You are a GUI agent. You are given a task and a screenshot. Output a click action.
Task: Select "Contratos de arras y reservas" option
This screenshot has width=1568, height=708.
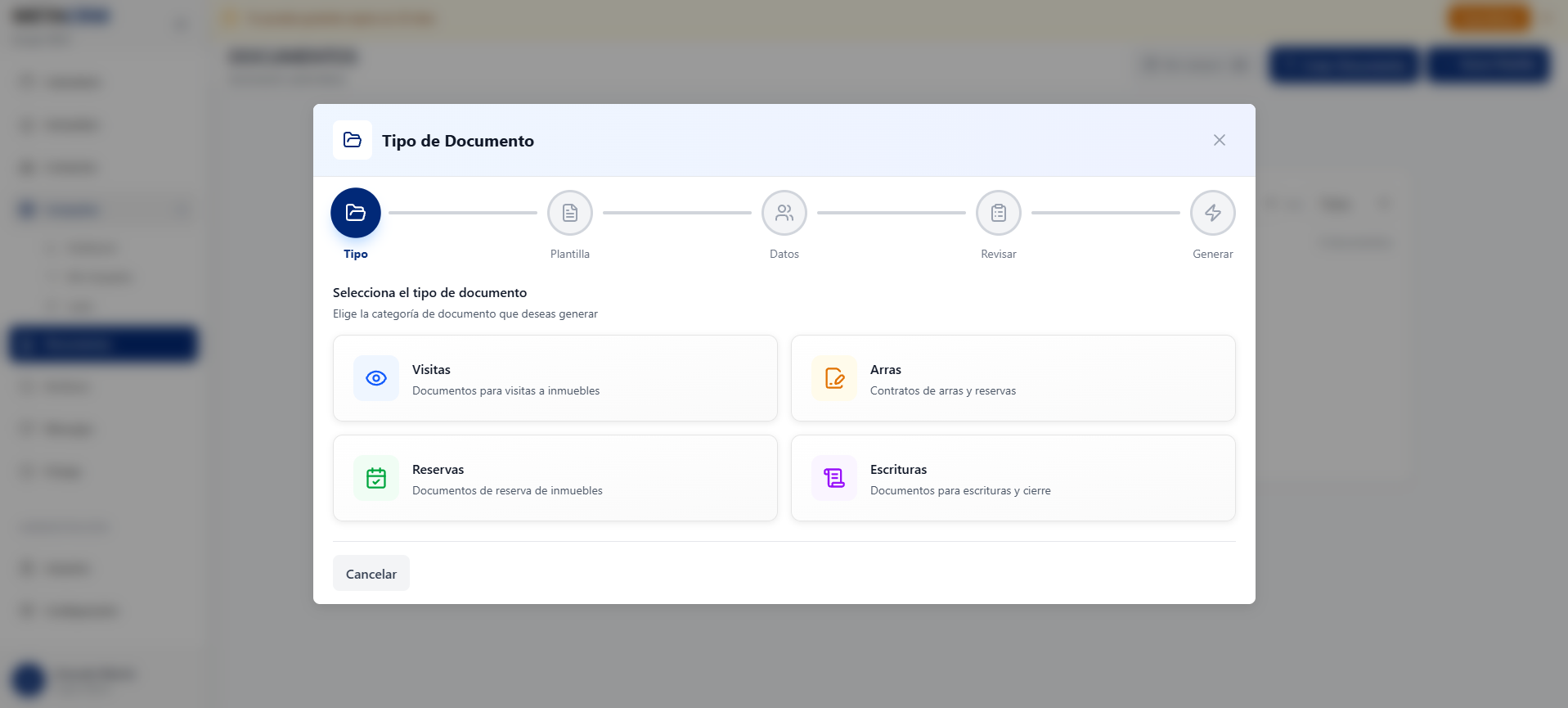tap(943, 391)
